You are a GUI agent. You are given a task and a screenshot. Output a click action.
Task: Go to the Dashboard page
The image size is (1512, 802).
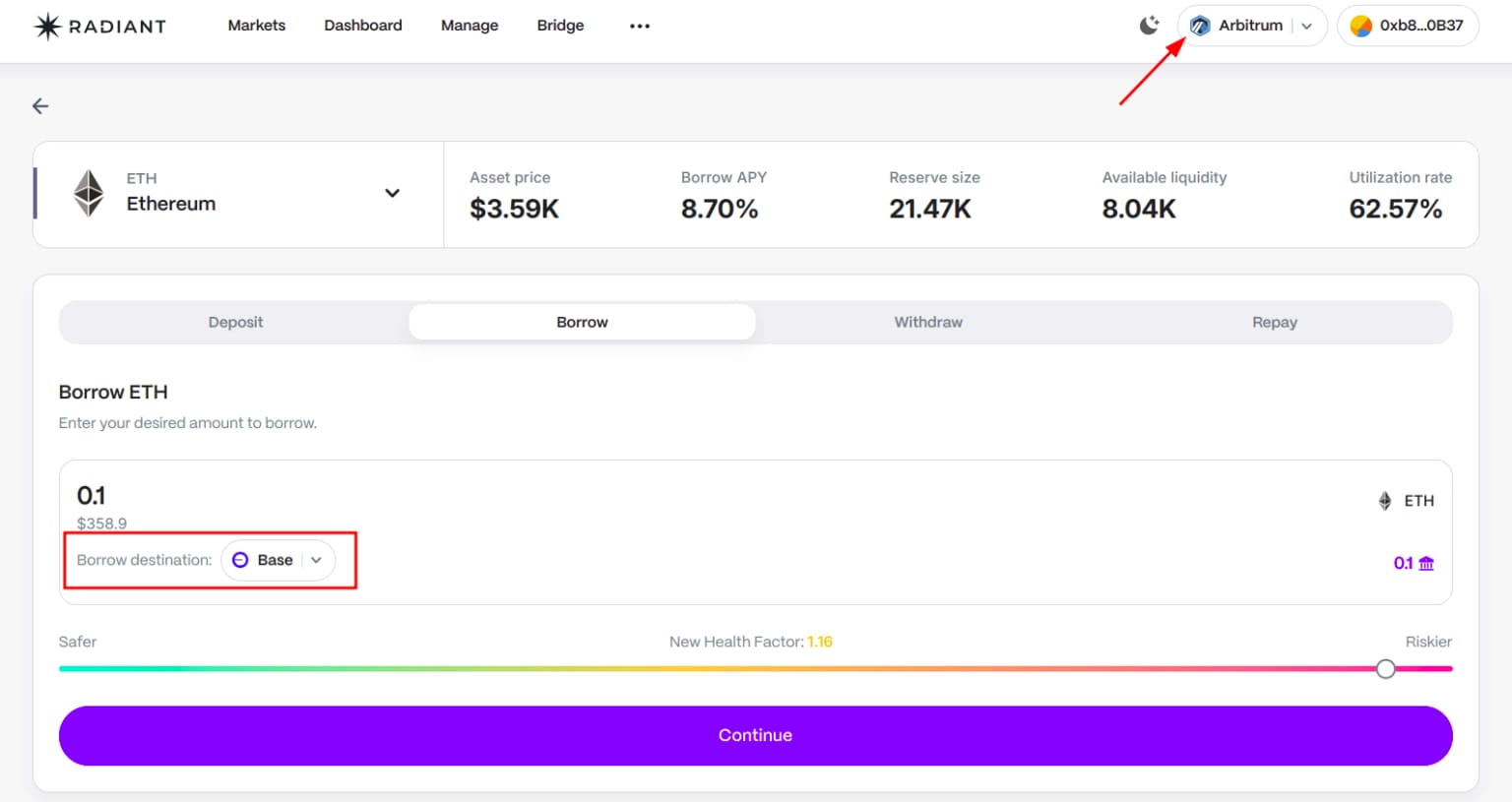click(x=362, y=26)
